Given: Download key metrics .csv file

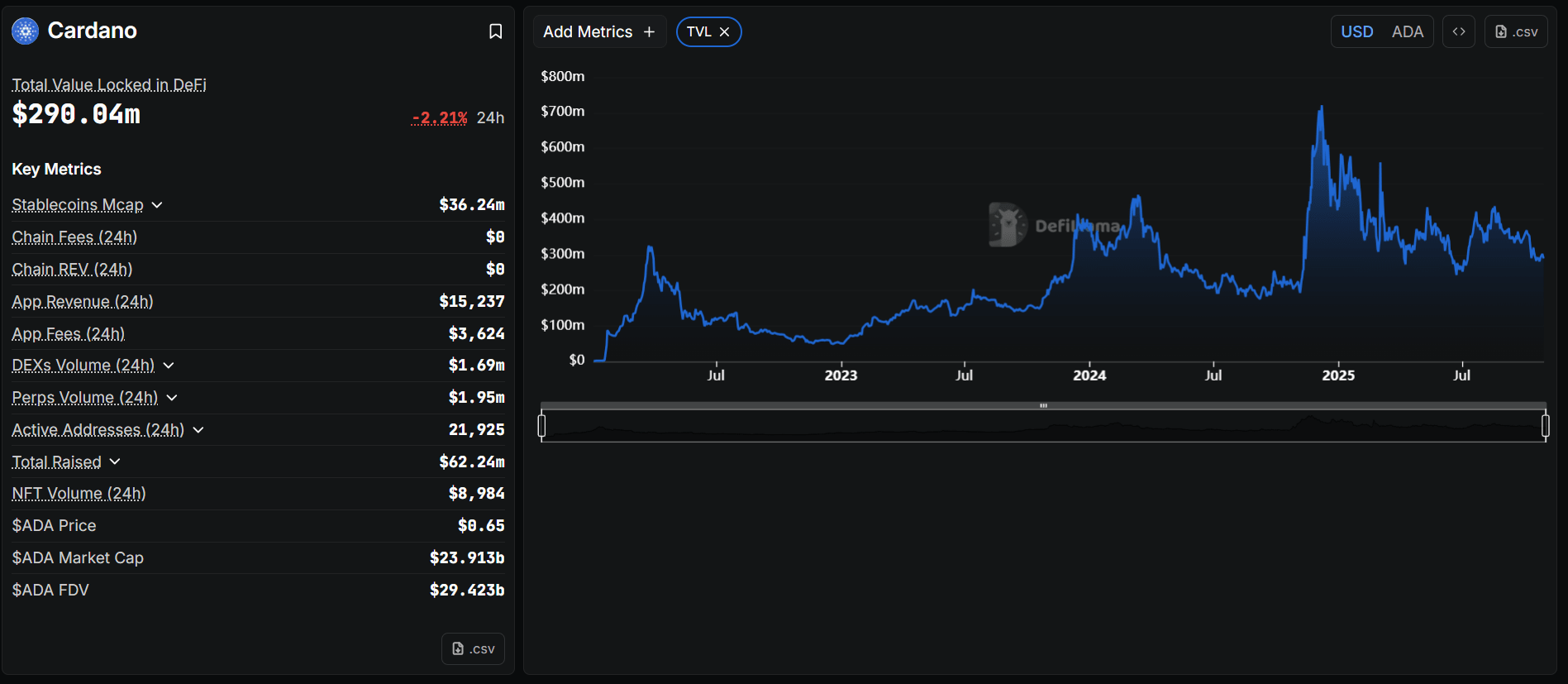Looking at the screenshot, I should coord(473,648).
